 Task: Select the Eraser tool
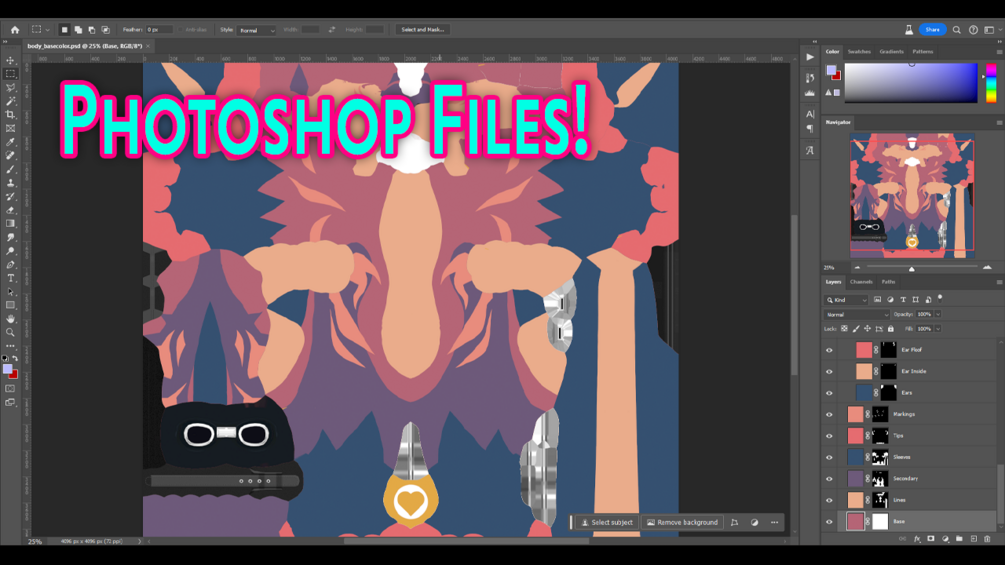[10, 210]
